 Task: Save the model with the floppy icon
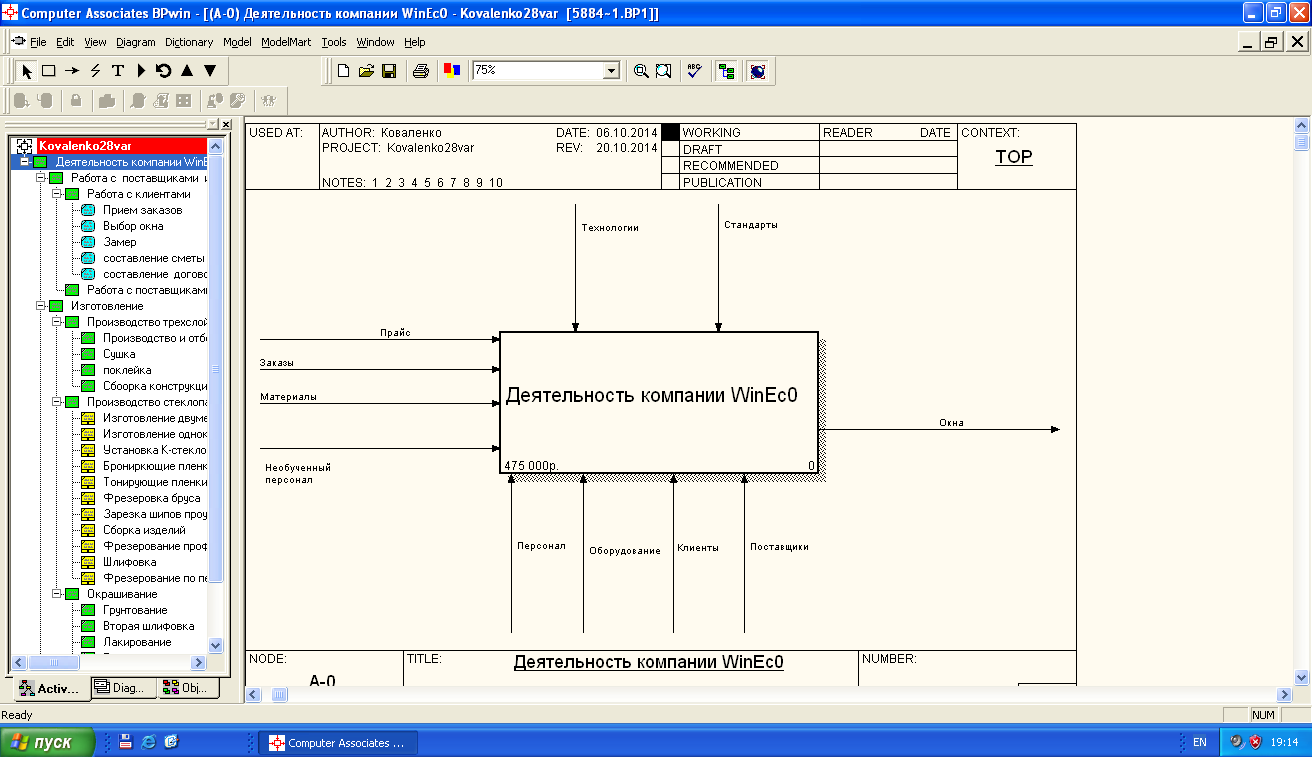pyautogui.click(x=389, y=71)
